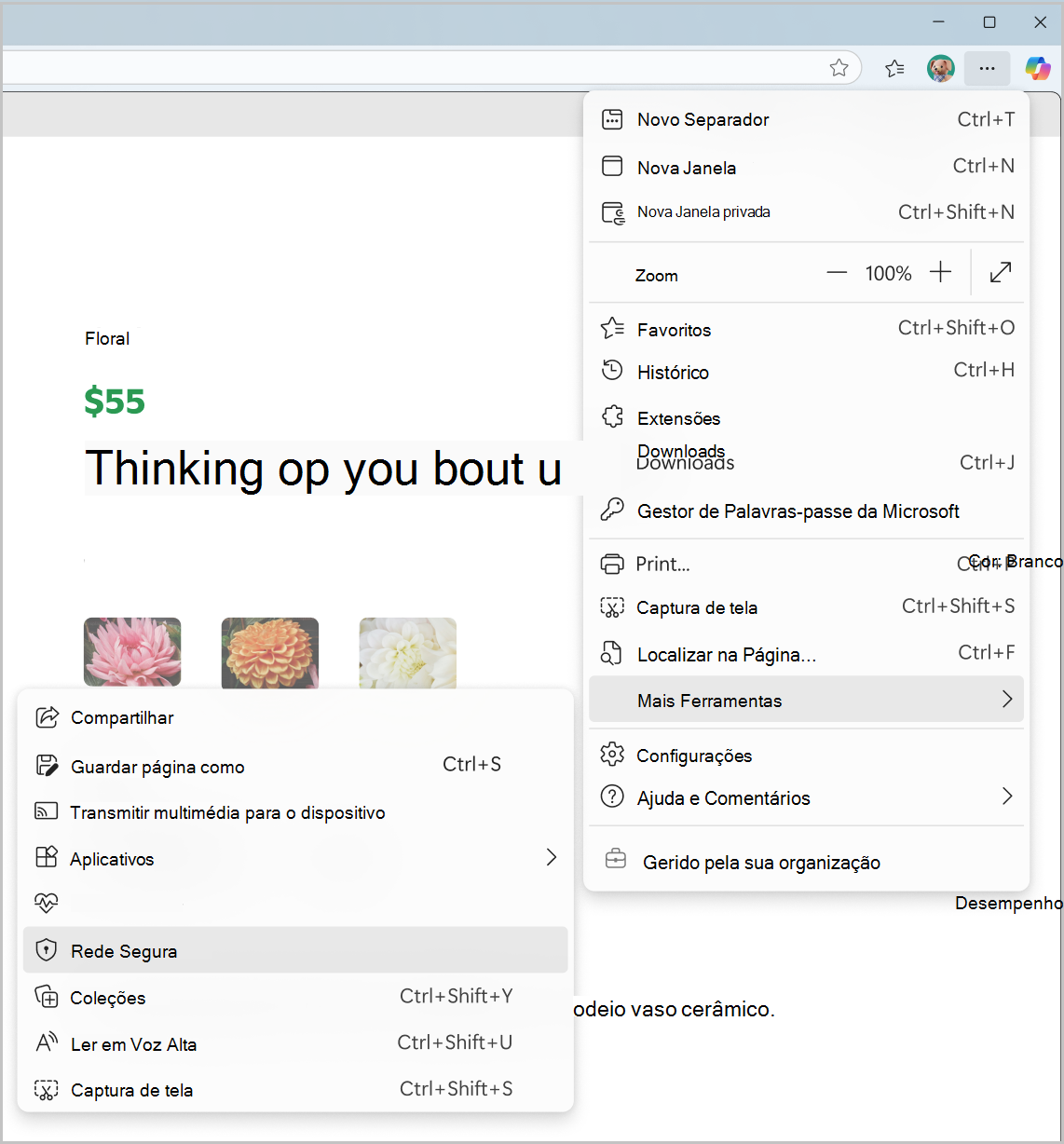Click the profile avatar picture
Screen dimensions: 1064x1144
(x=941, y=68)
